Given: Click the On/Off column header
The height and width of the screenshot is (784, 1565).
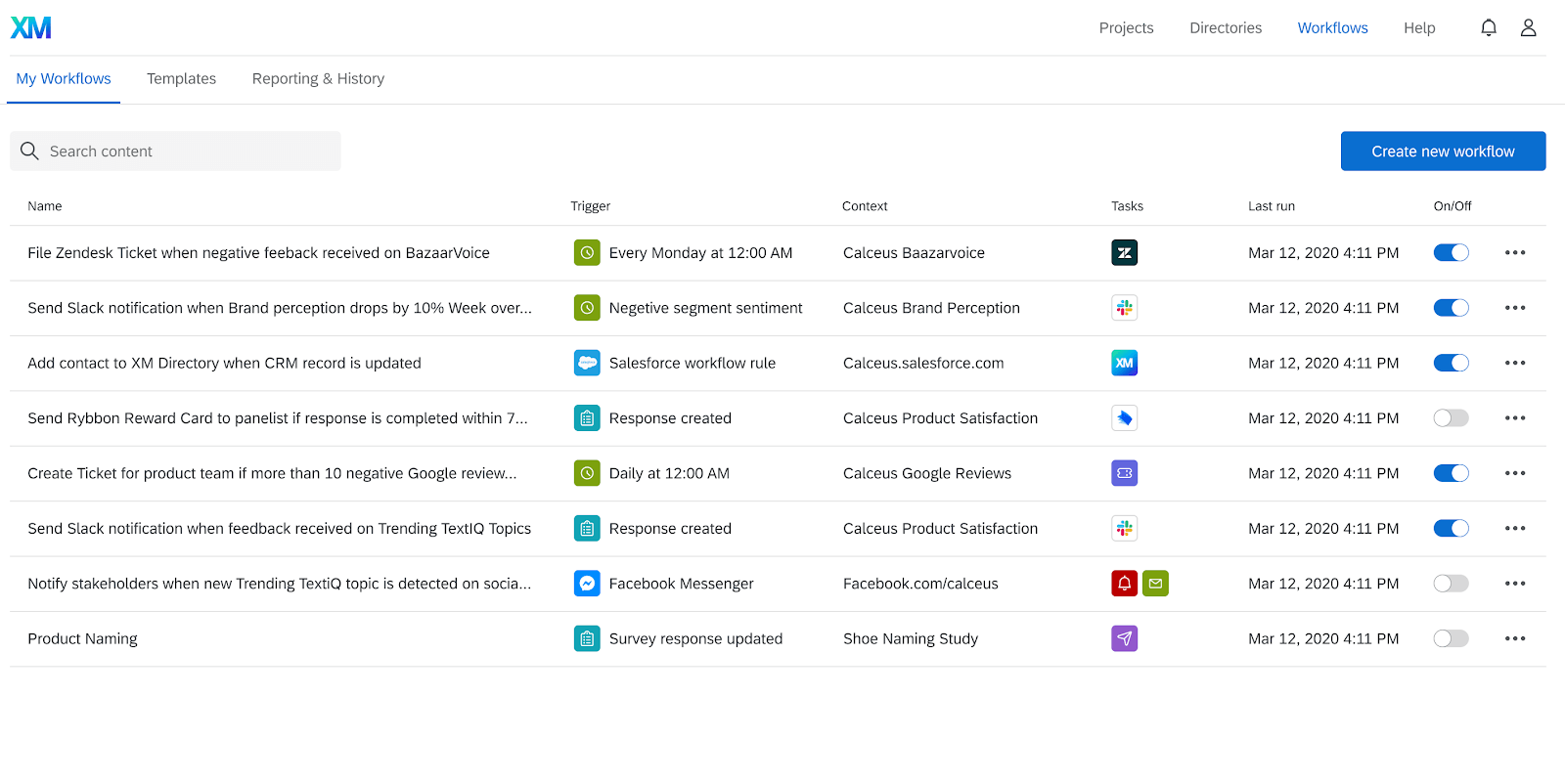Looking at the screenshot, I should pos(1453,206).
